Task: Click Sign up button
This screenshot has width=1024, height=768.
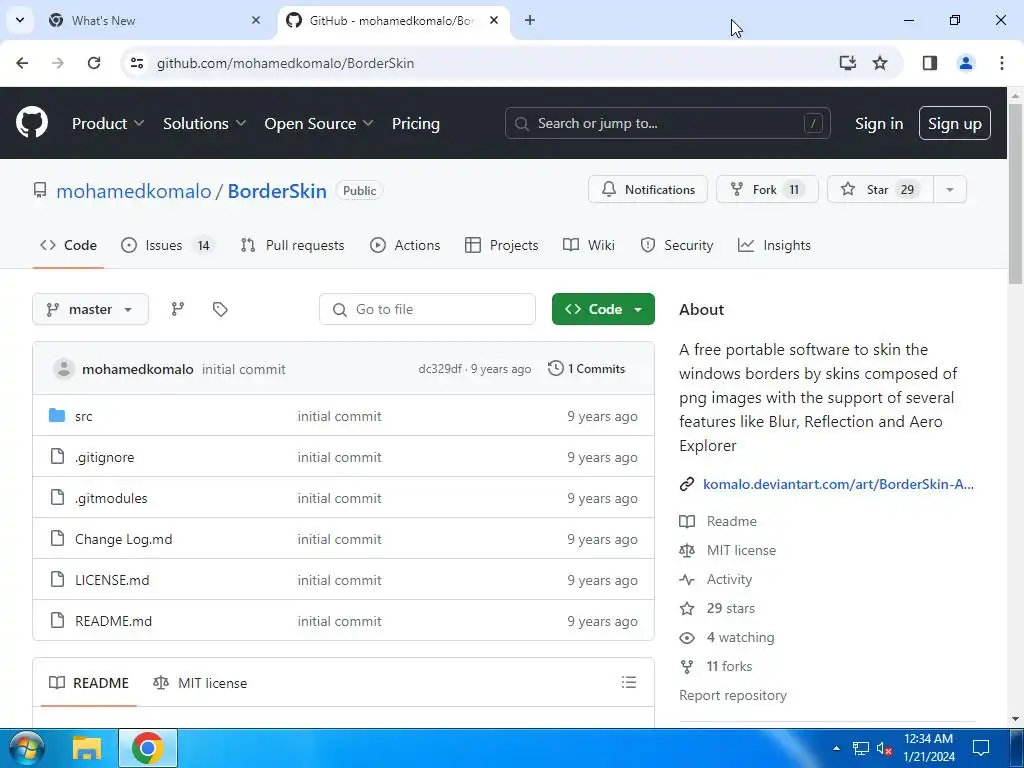Action: [955, 123]
